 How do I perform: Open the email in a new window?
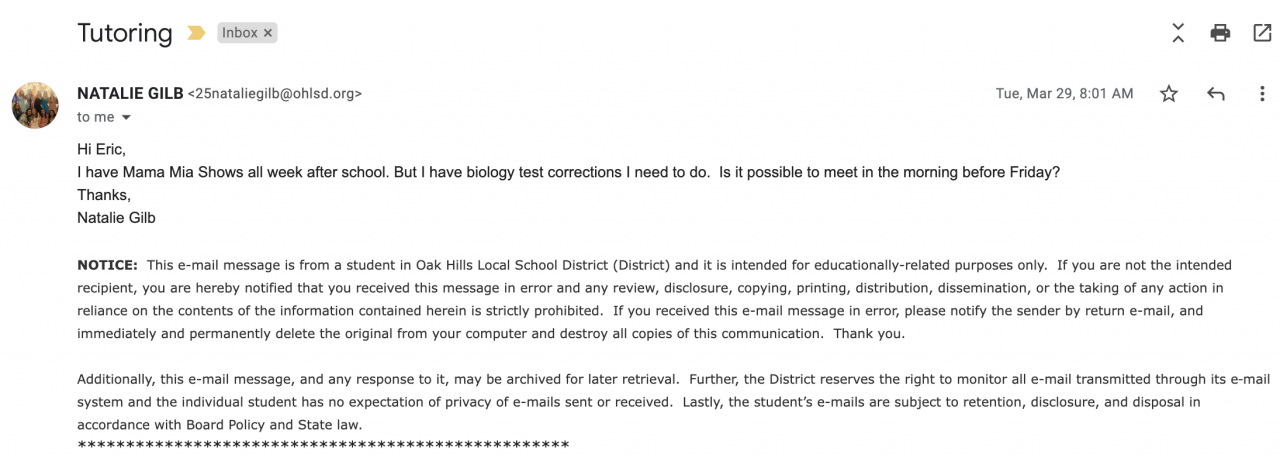pos(1262,33)
